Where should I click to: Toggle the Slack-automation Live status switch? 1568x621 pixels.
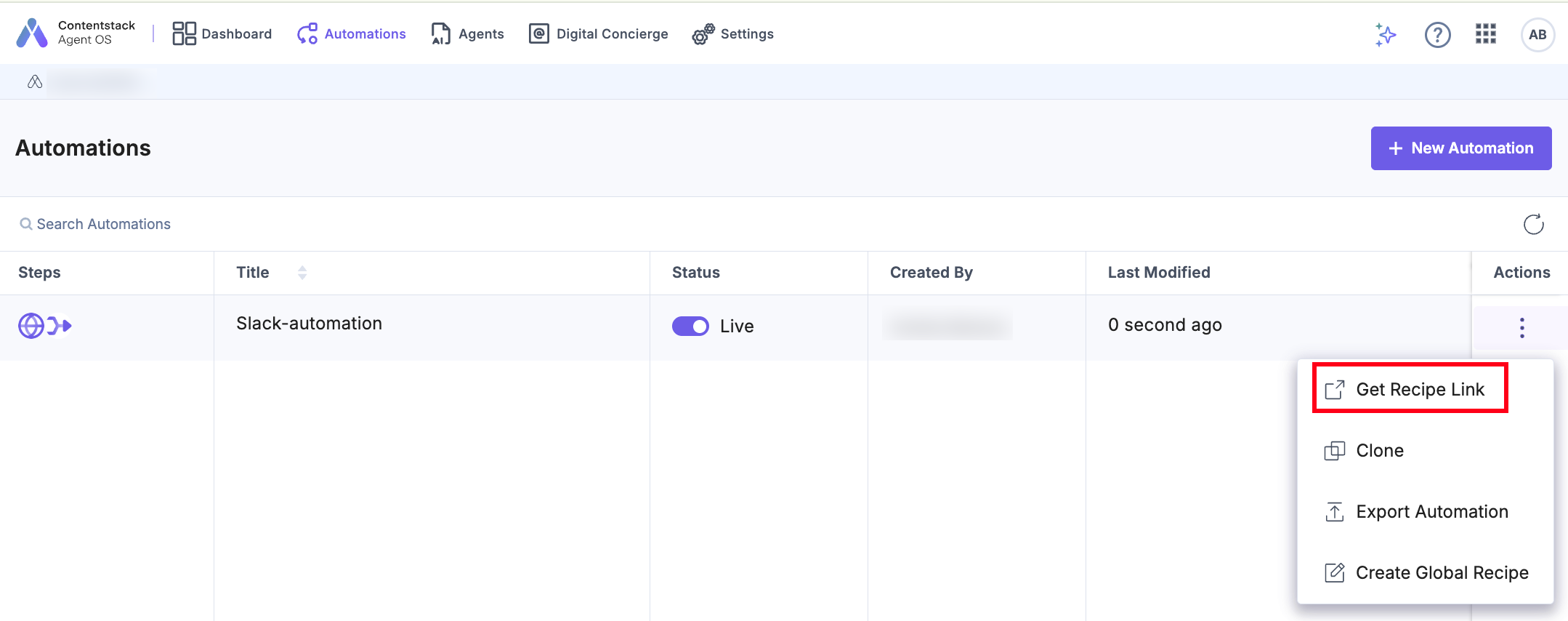[x=690, y=326]
